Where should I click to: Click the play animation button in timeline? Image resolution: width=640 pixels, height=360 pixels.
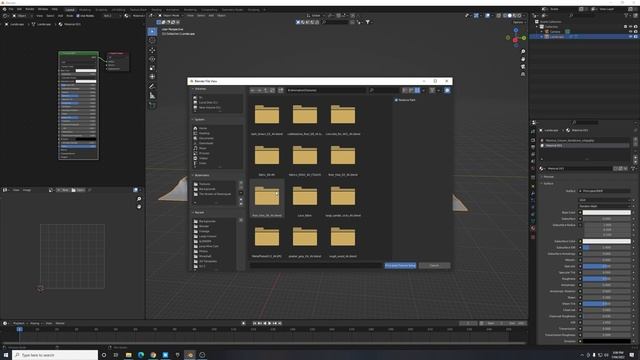269,323
